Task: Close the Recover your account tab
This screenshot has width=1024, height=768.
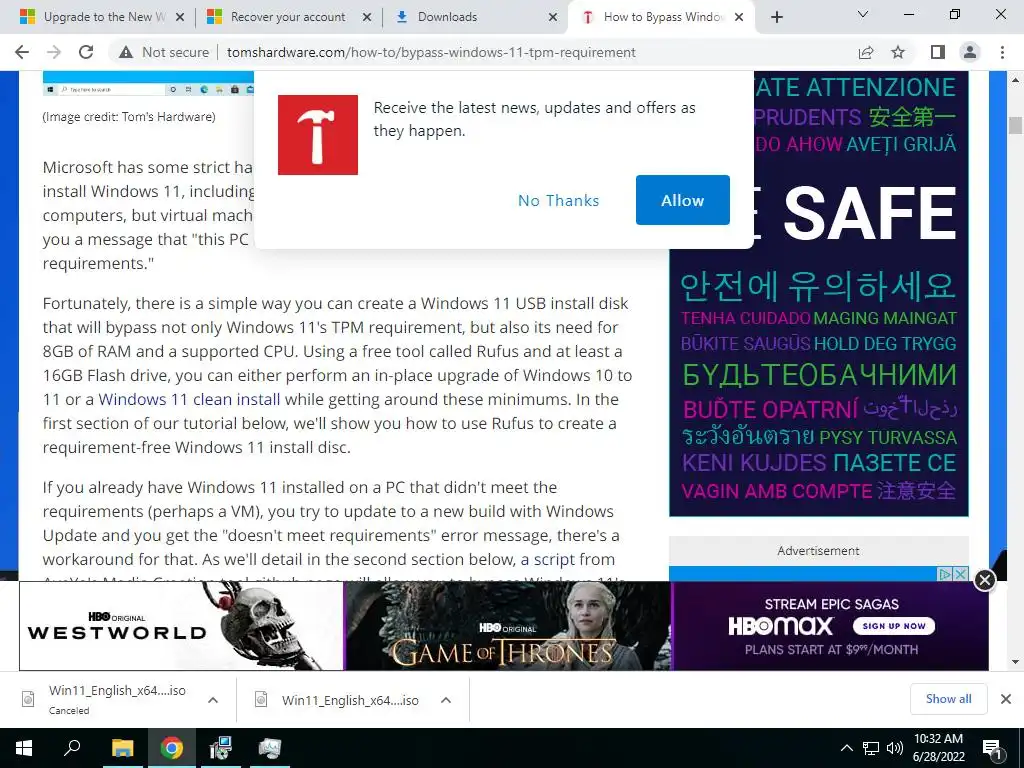Action: coord(367,17)
